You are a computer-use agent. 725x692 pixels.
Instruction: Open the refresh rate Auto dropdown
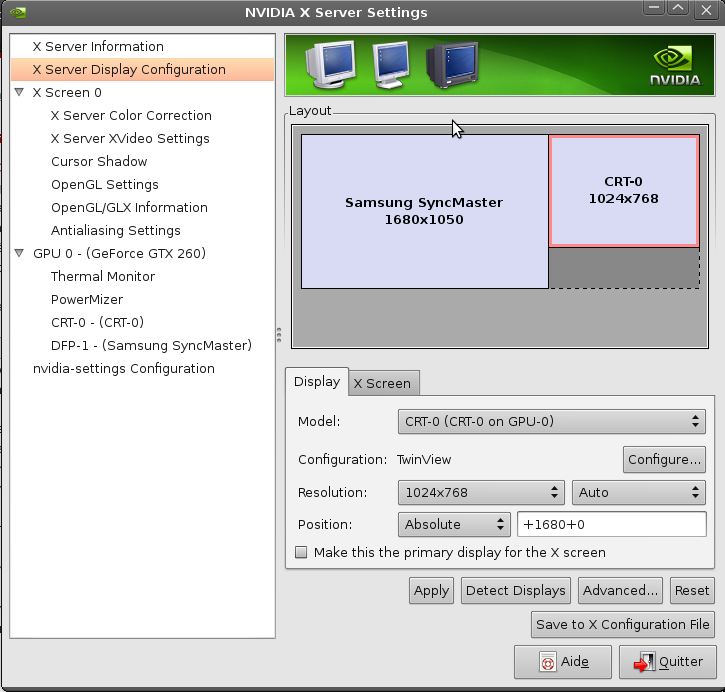[x=639, y=492]
